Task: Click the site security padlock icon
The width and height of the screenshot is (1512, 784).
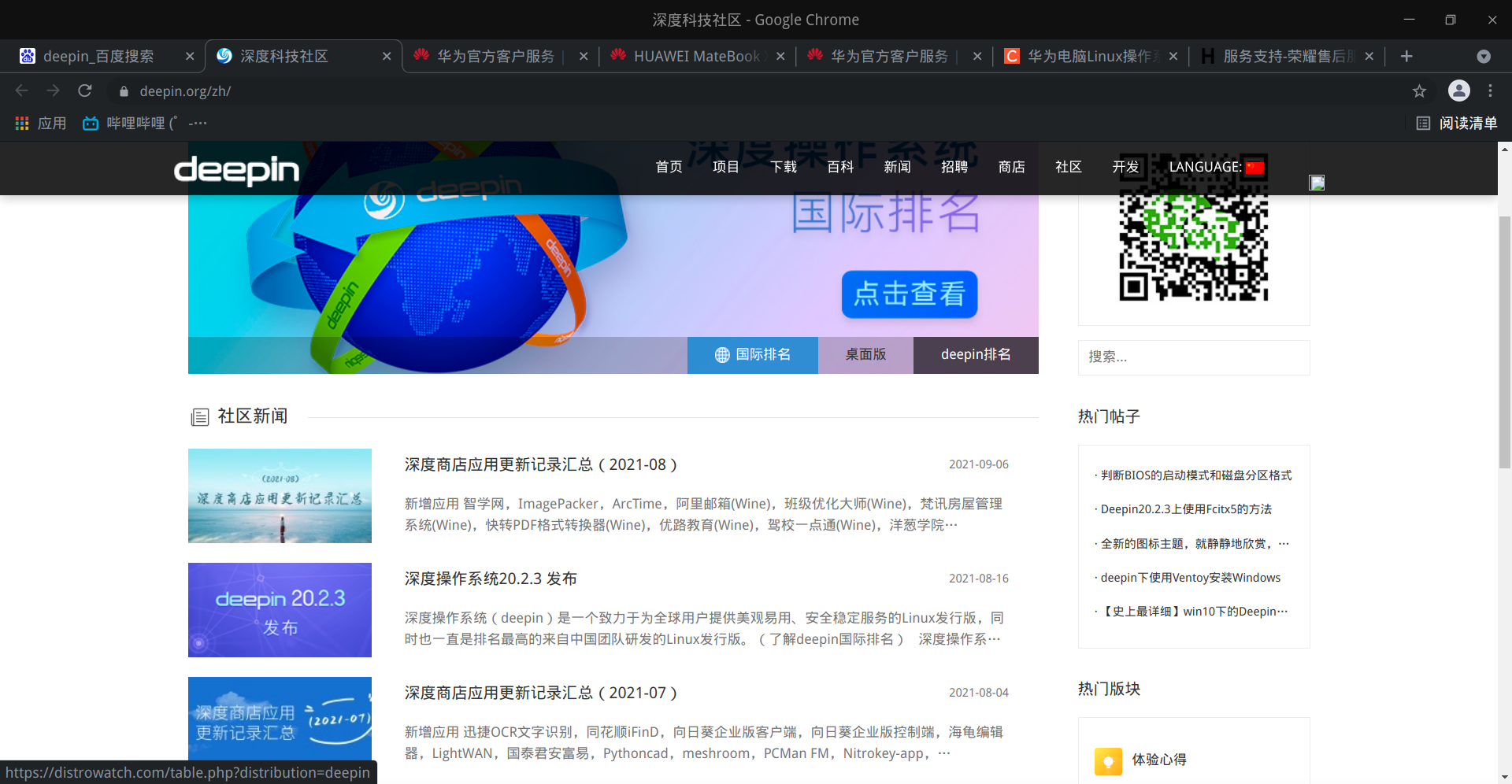Action: click(x=124, y=91)
